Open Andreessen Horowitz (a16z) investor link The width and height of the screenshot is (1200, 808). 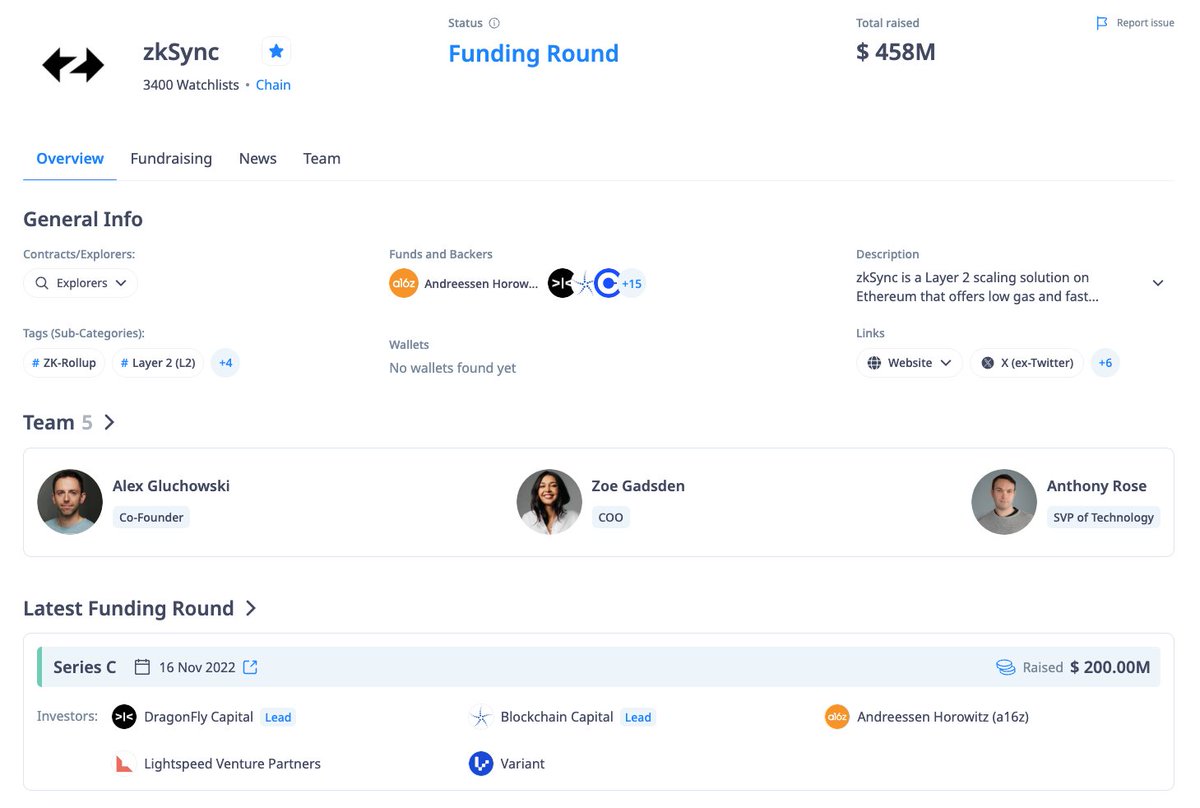(943, 717)
